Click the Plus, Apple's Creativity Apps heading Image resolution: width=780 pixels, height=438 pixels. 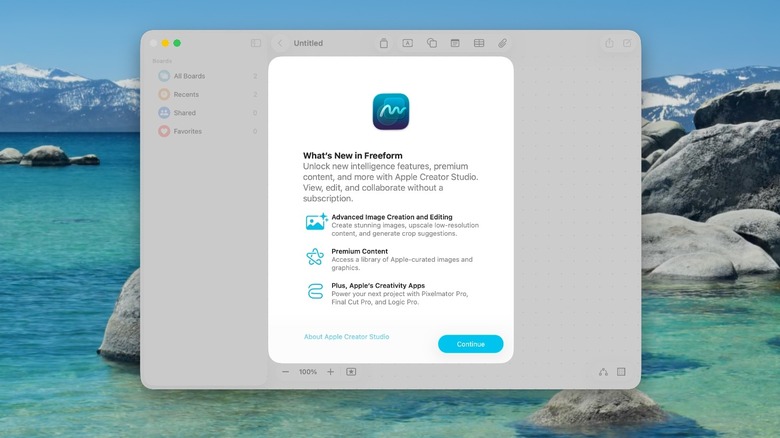pyautogui.click(x=378, y=286)
